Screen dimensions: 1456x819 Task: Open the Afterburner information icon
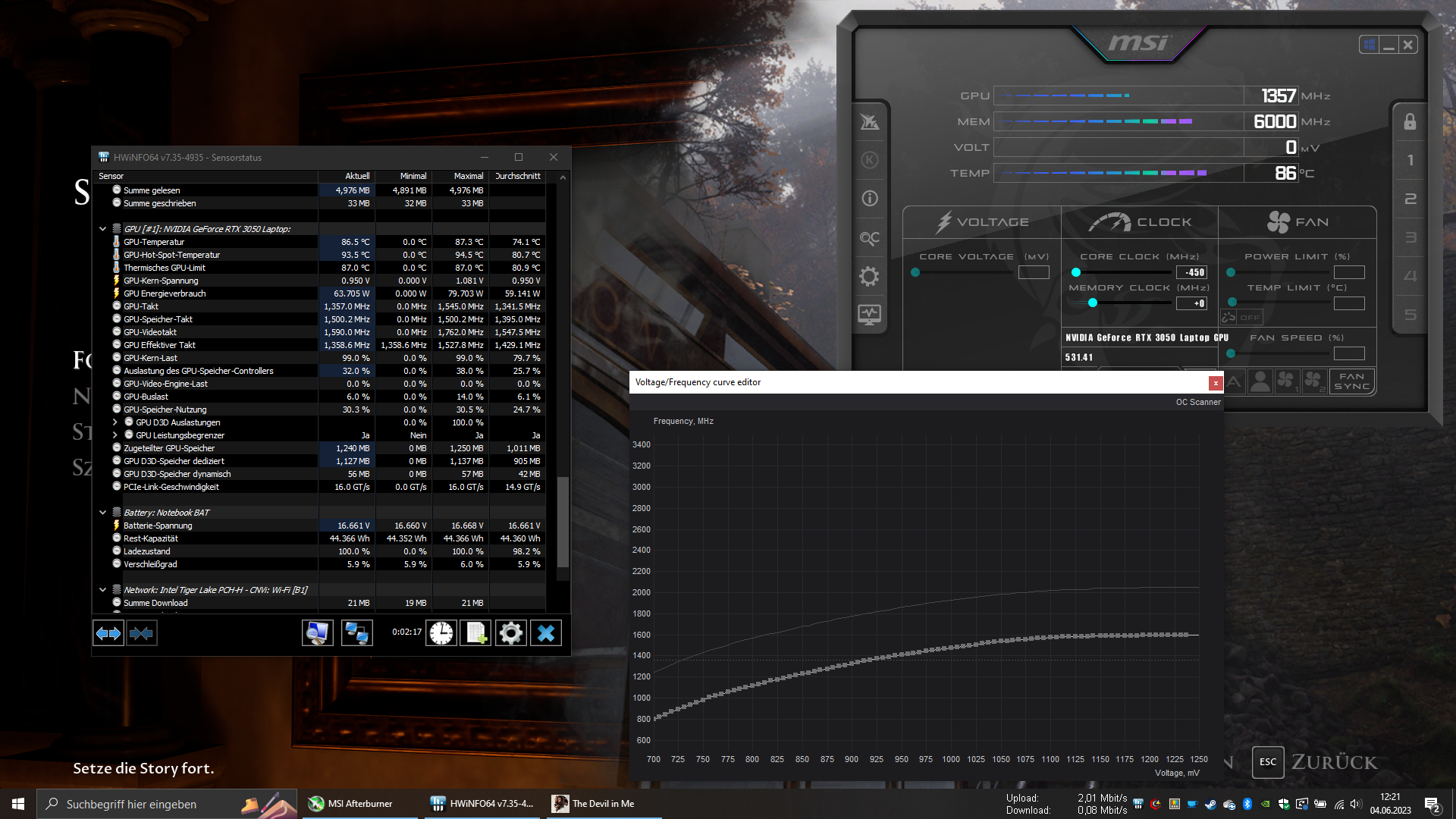(869, 199)
